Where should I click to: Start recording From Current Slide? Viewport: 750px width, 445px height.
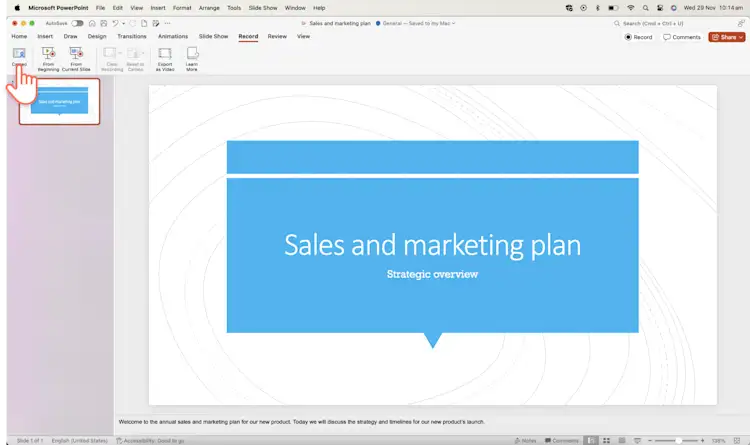[x=76, y=59]
